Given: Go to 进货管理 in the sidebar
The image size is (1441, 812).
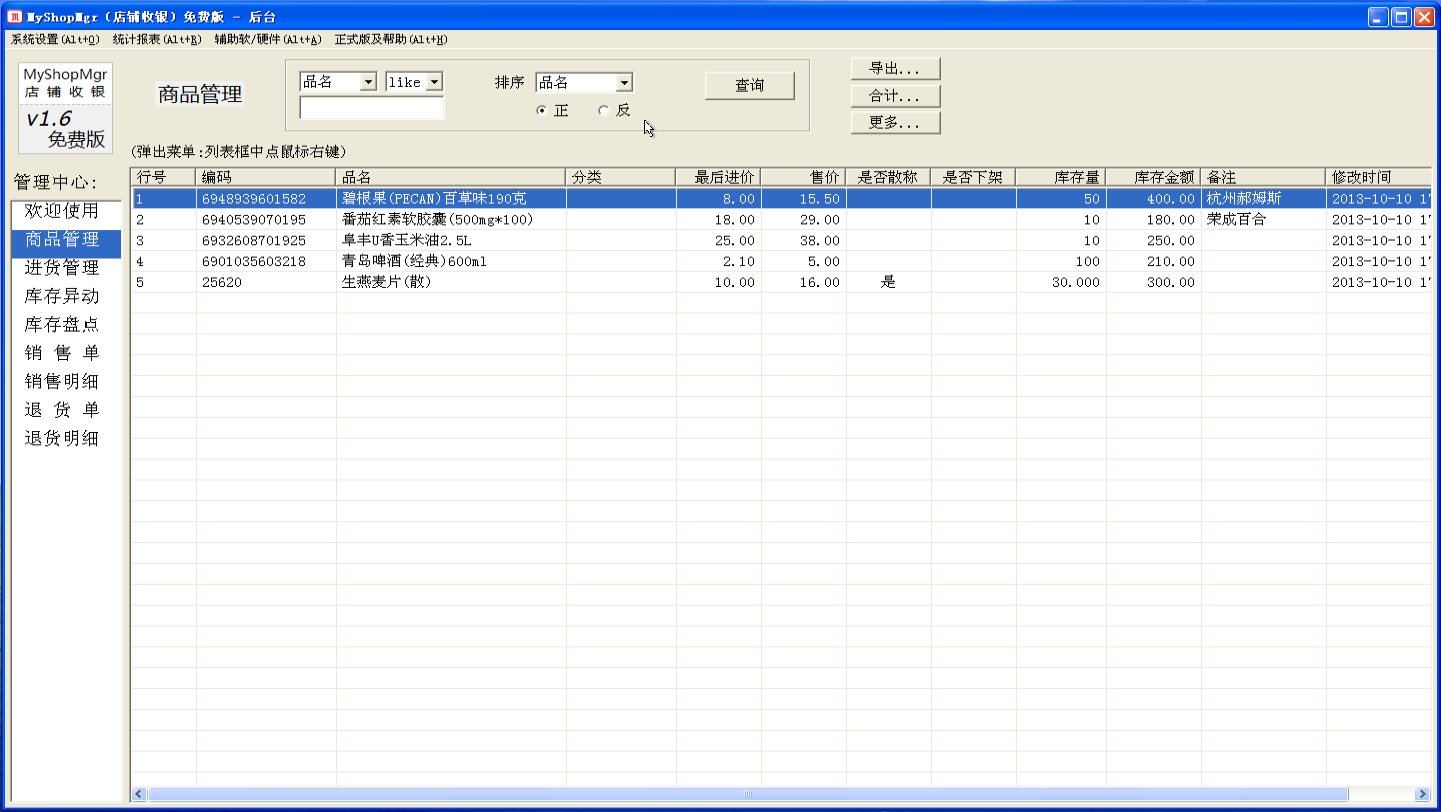Looking at the screenshot, I should (62, 268).
